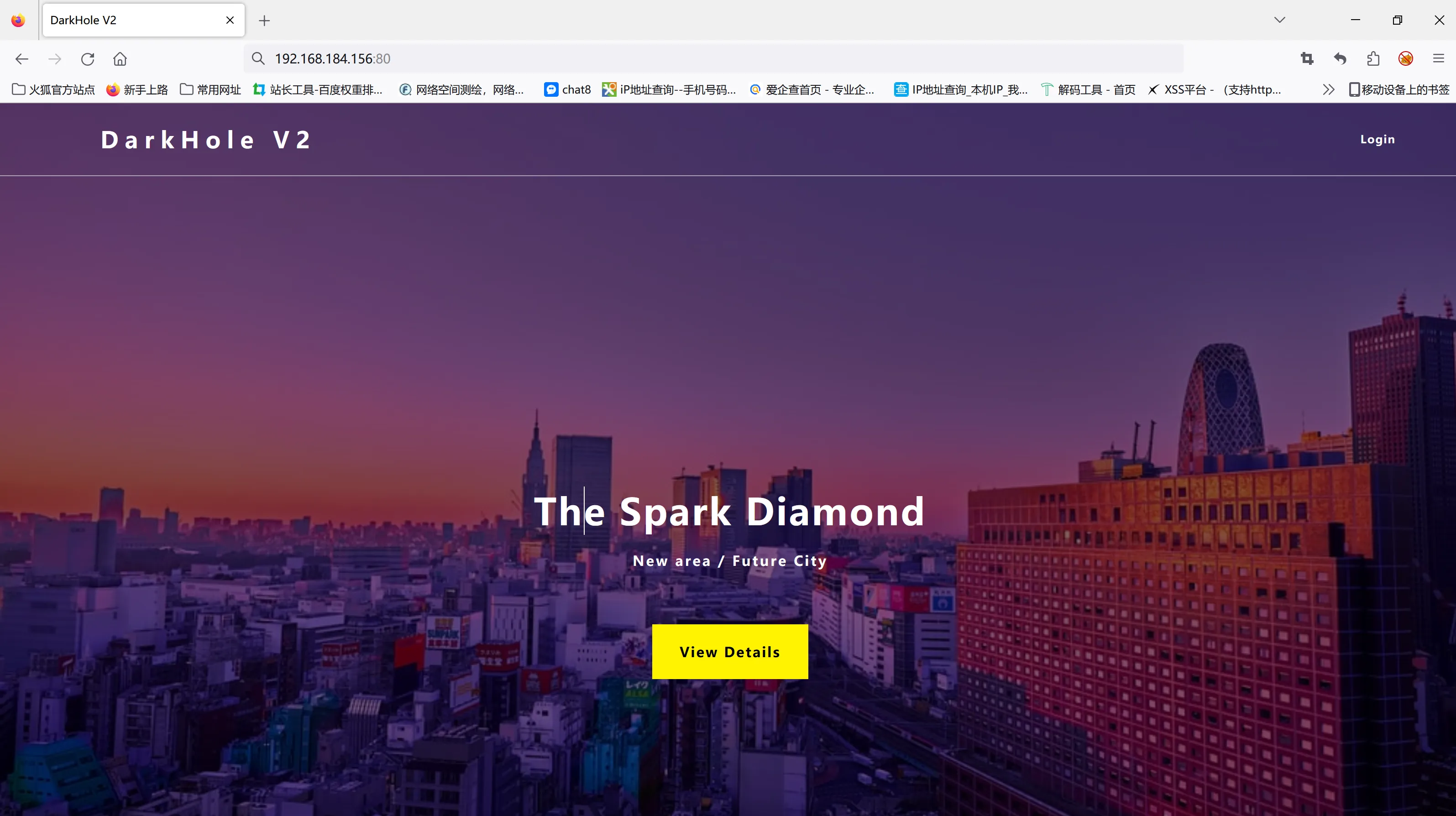Viewport: 1456px width, 816px height.
Task: Go to the browser home page
Action: click(x=120, y=59)
